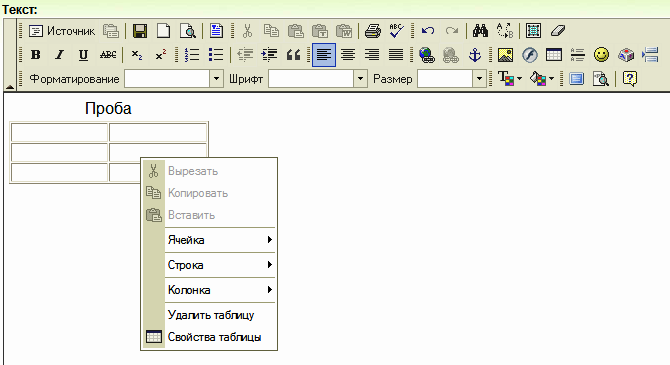670x365 pixels.
Task: Select all content icon
Action: tap(533, 31)
